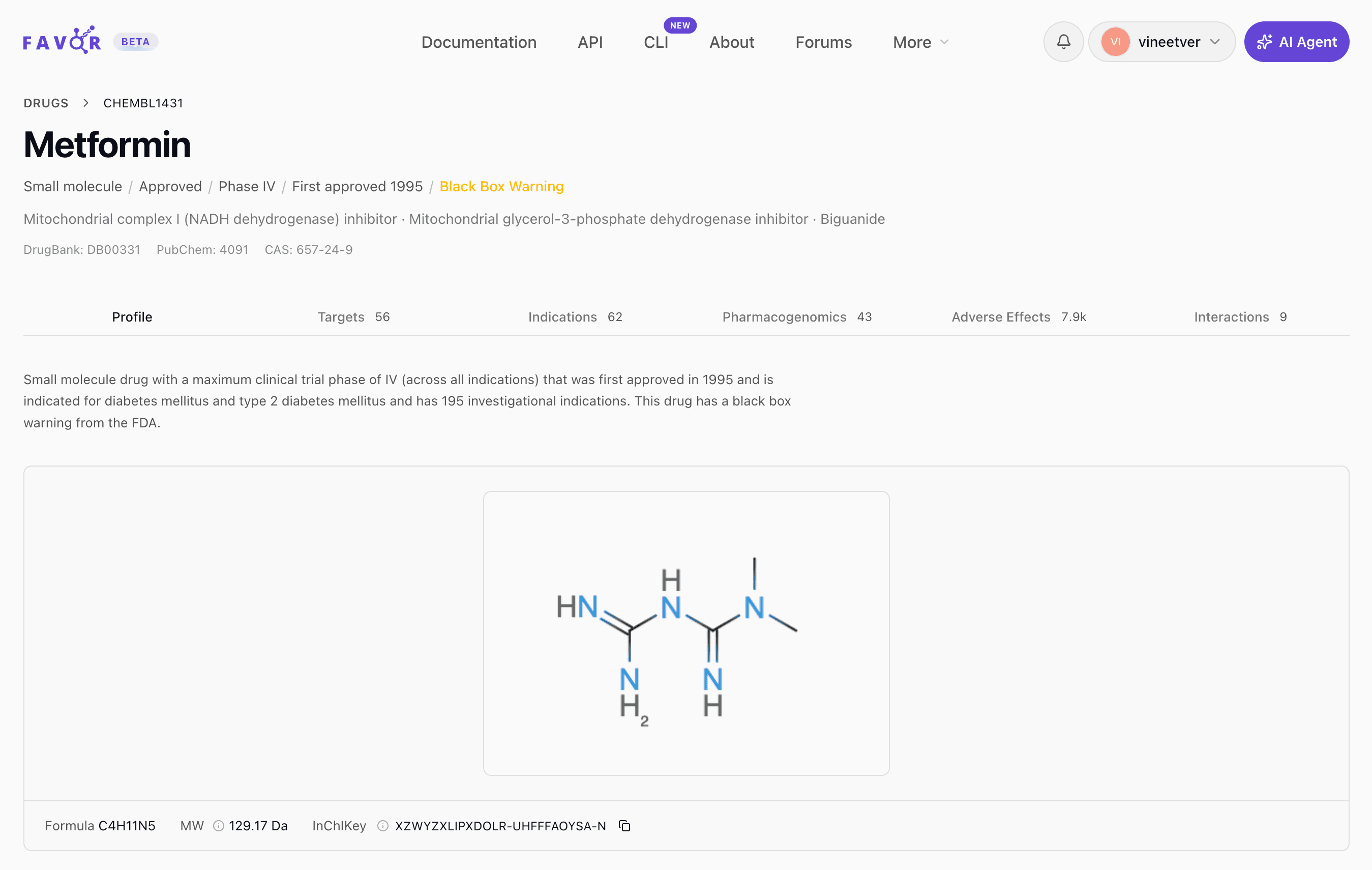This screenshot has width=1372, height=870.
Task: Click the Black Box Warning label
Action: pos(501,186)
